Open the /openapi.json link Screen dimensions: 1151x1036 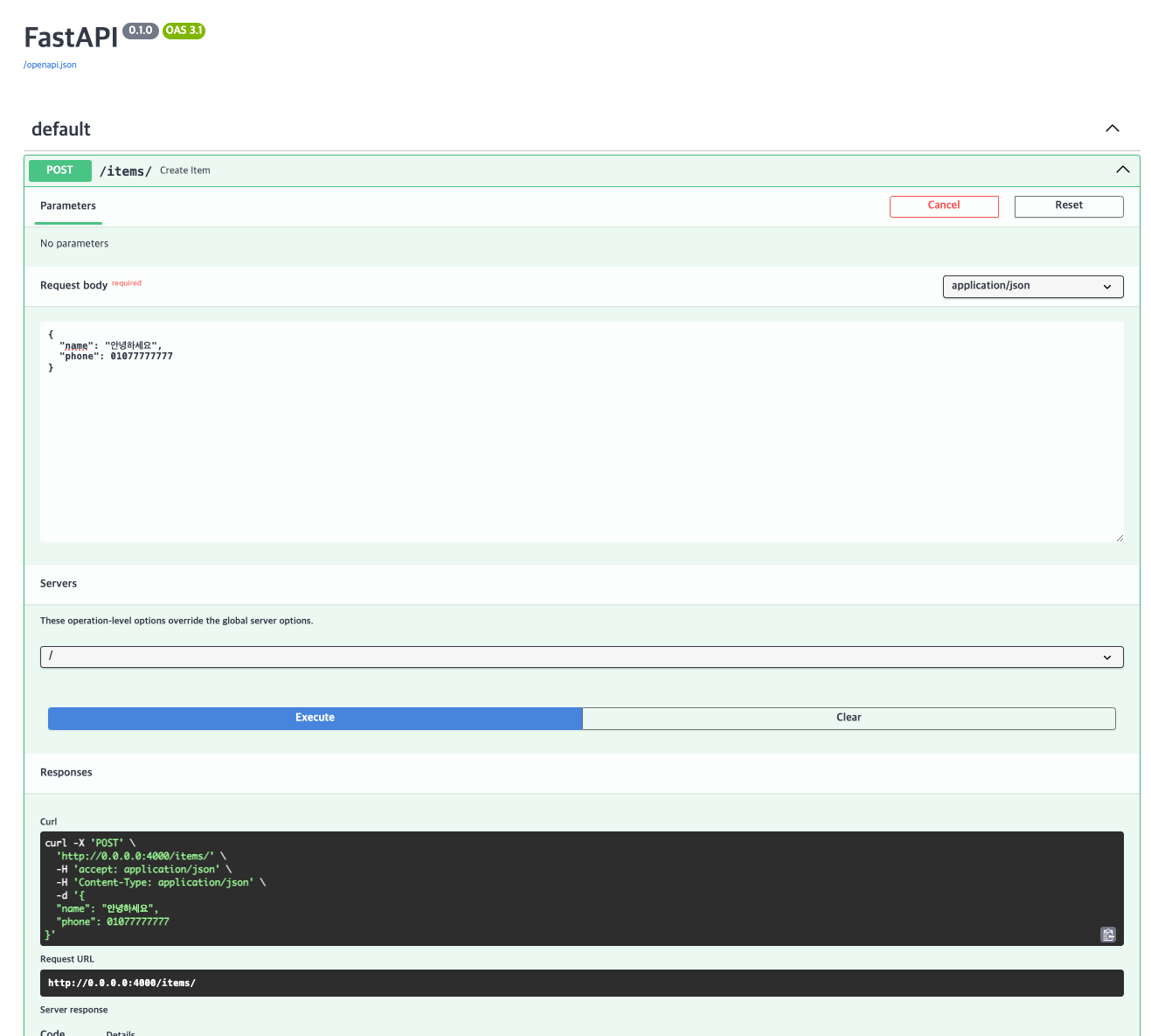pyautogui.click(x=50, y=65)
